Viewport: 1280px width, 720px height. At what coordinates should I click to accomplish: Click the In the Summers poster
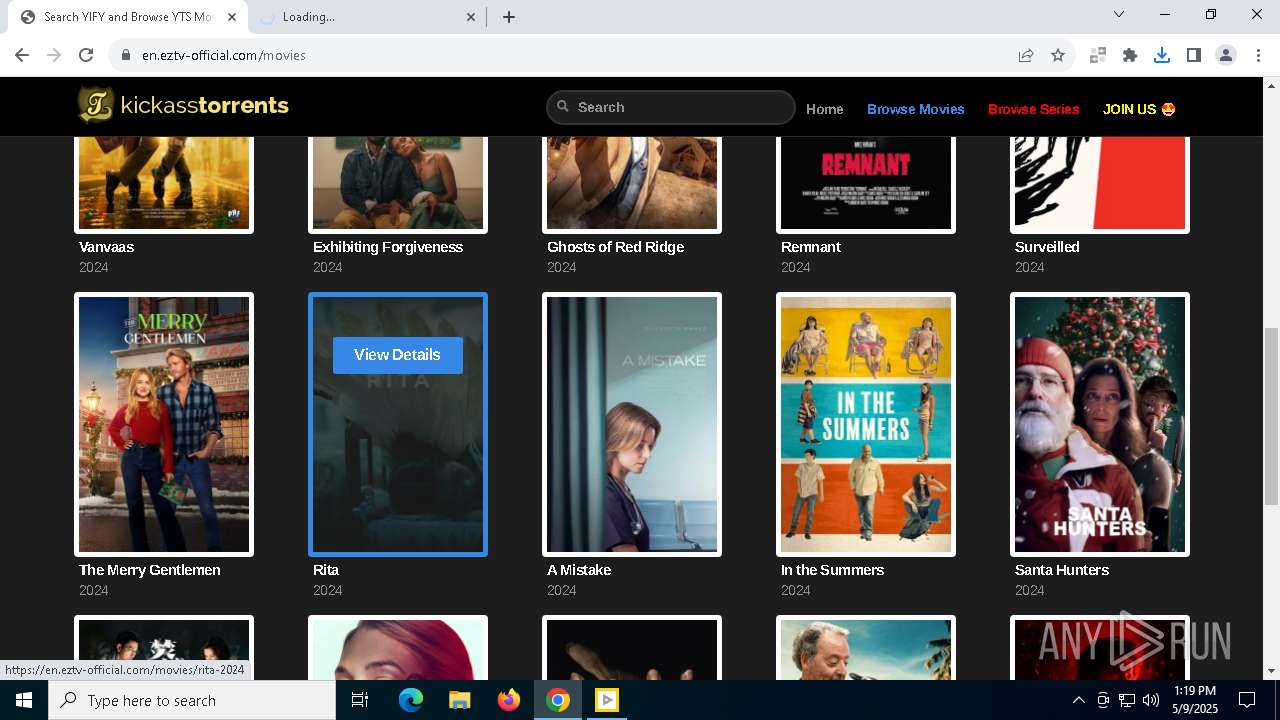[866, 424]
